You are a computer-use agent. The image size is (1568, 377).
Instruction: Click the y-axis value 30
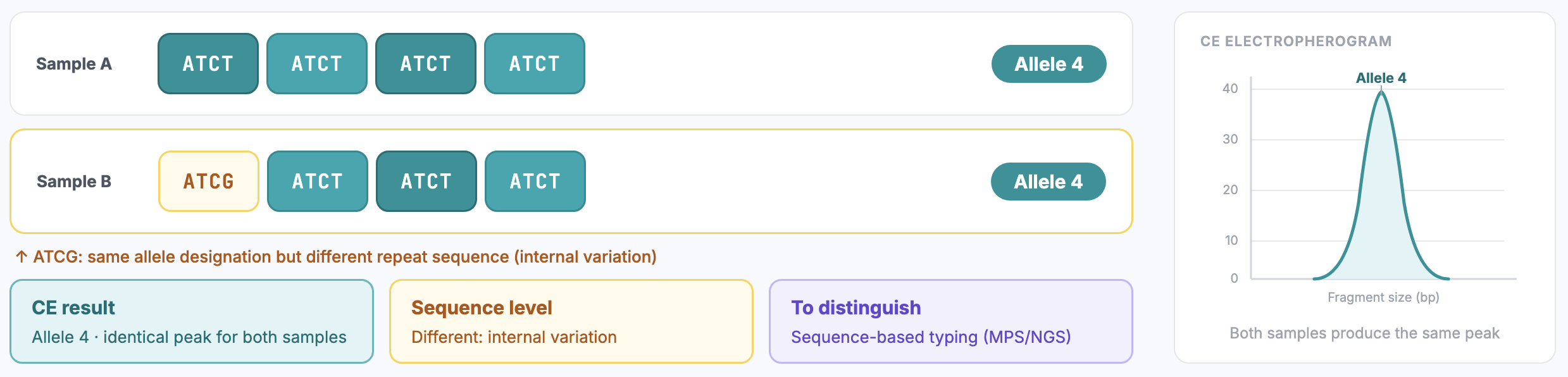tap(1230, 139)
